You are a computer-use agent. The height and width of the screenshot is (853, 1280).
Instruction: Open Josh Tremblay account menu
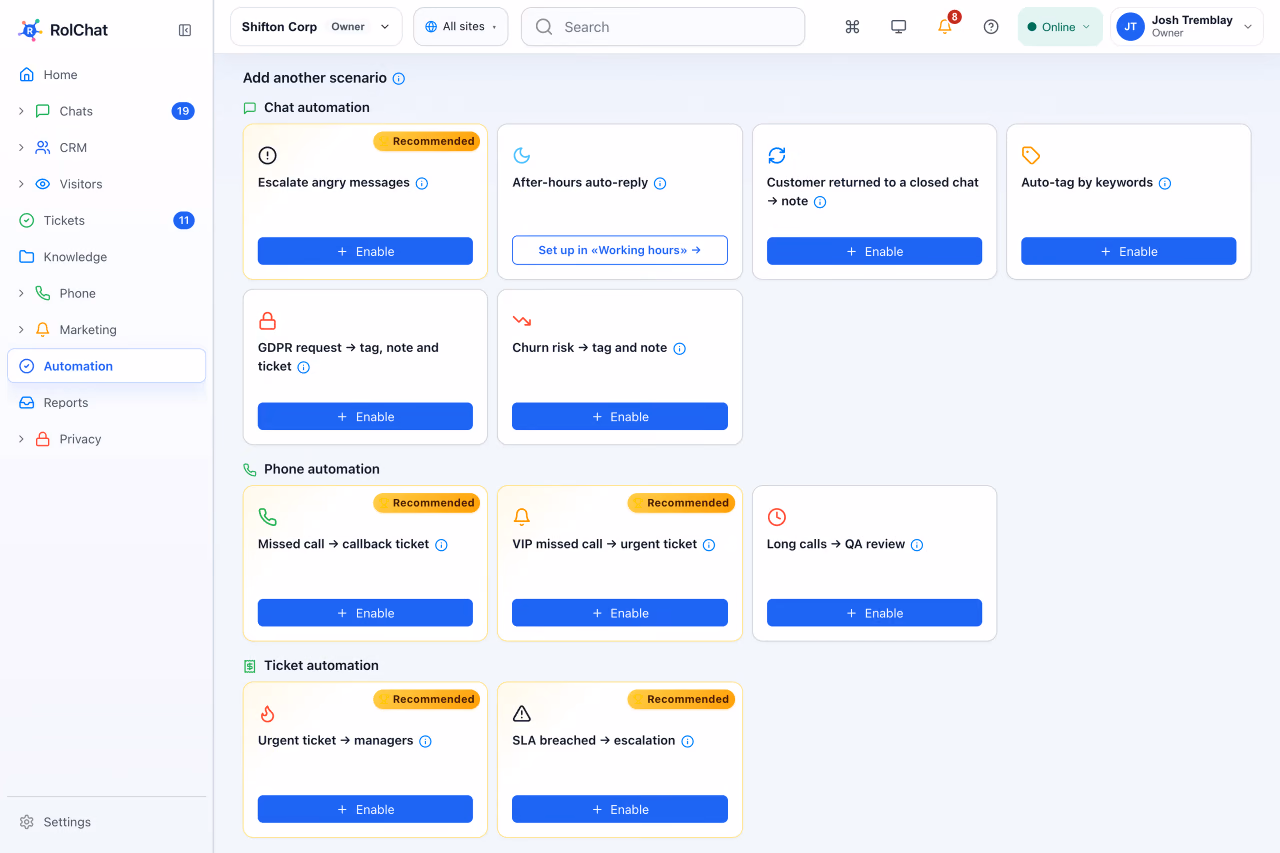1186,27
